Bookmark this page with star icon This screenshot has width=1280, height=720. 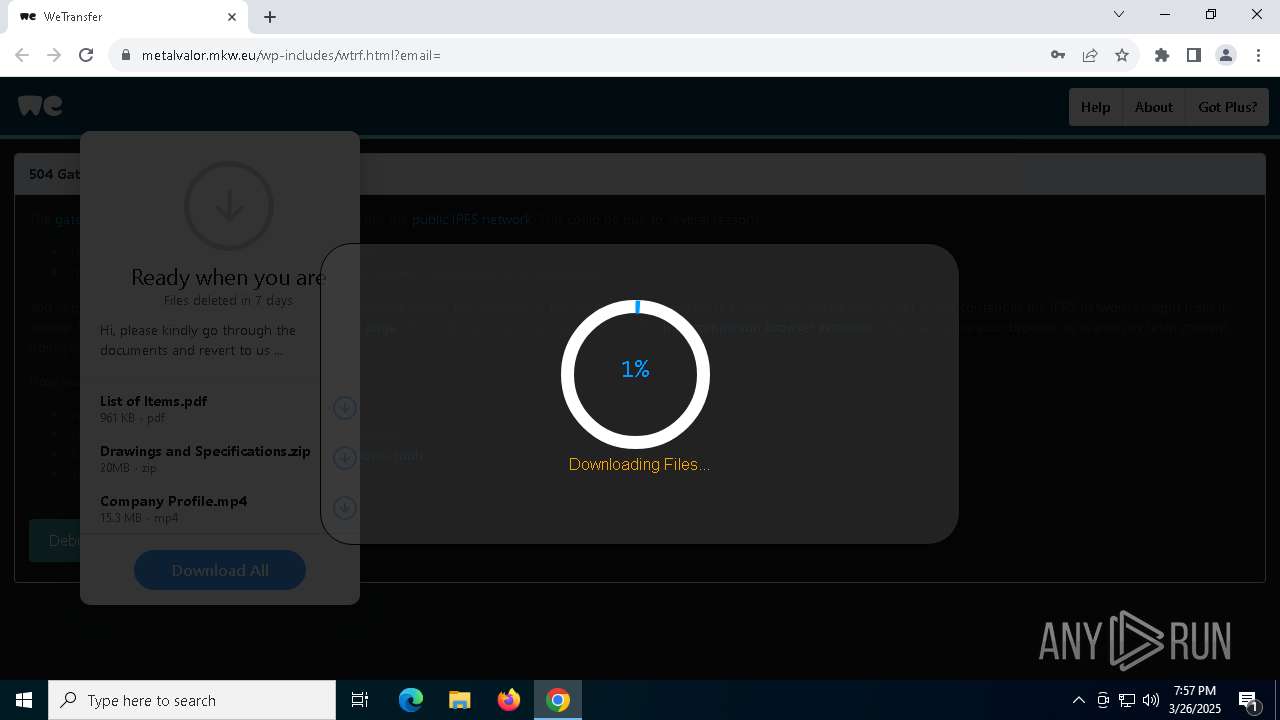pos(1122,55)
